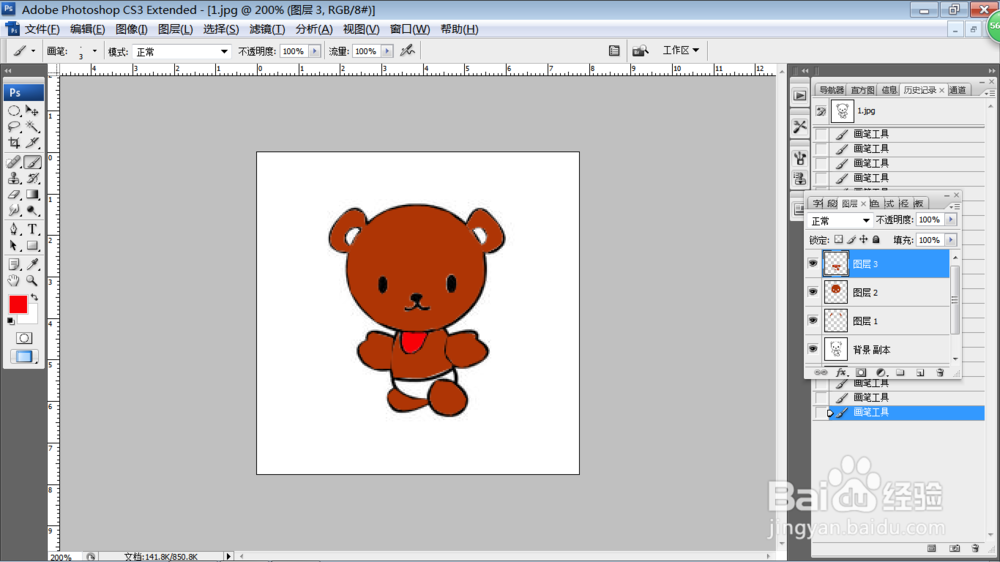Select the Crop tool
The height and width of the screenshot is (562, 1000).
(x=14, y=143)
